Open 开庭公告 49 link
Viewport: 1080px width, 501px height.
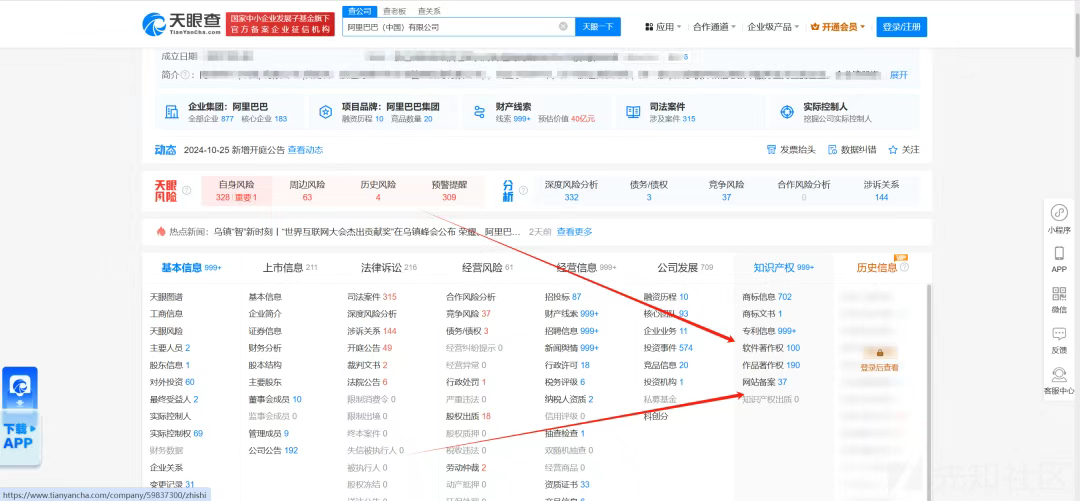(x=370, y=348)
